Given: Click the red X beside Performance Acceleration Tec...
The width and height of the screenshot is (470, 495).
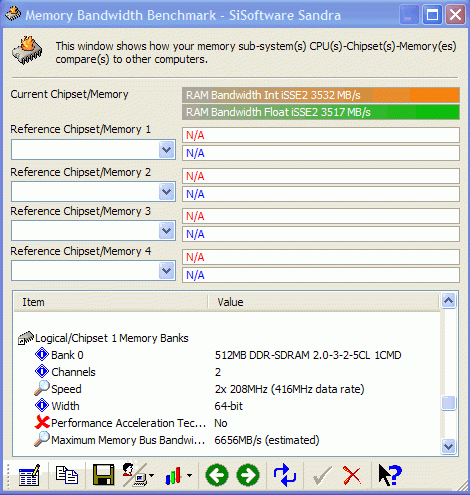Looking at the screenshot, I should click(x=42, y=422).
